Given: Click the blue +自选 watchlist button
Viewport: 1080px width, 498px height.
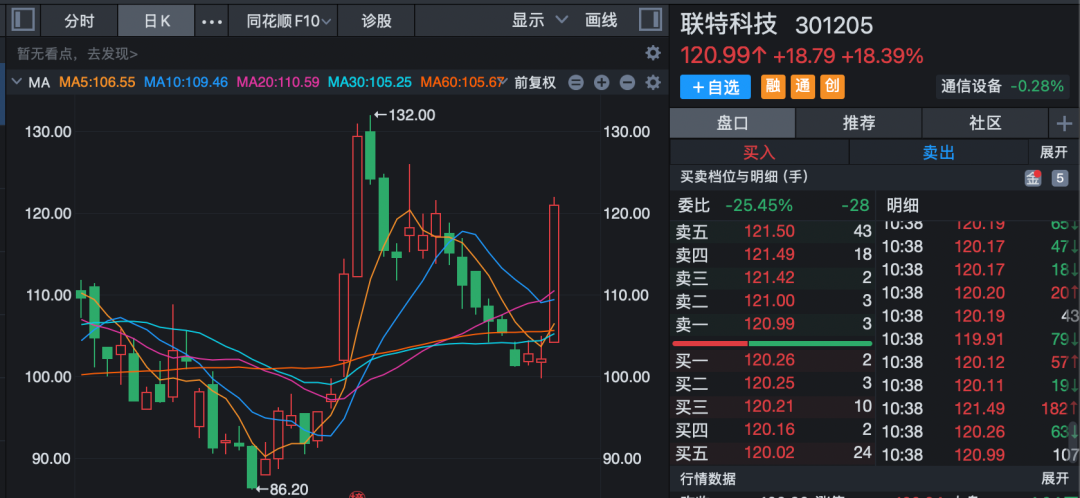Looking at the screenshot, I should (715, 87).
